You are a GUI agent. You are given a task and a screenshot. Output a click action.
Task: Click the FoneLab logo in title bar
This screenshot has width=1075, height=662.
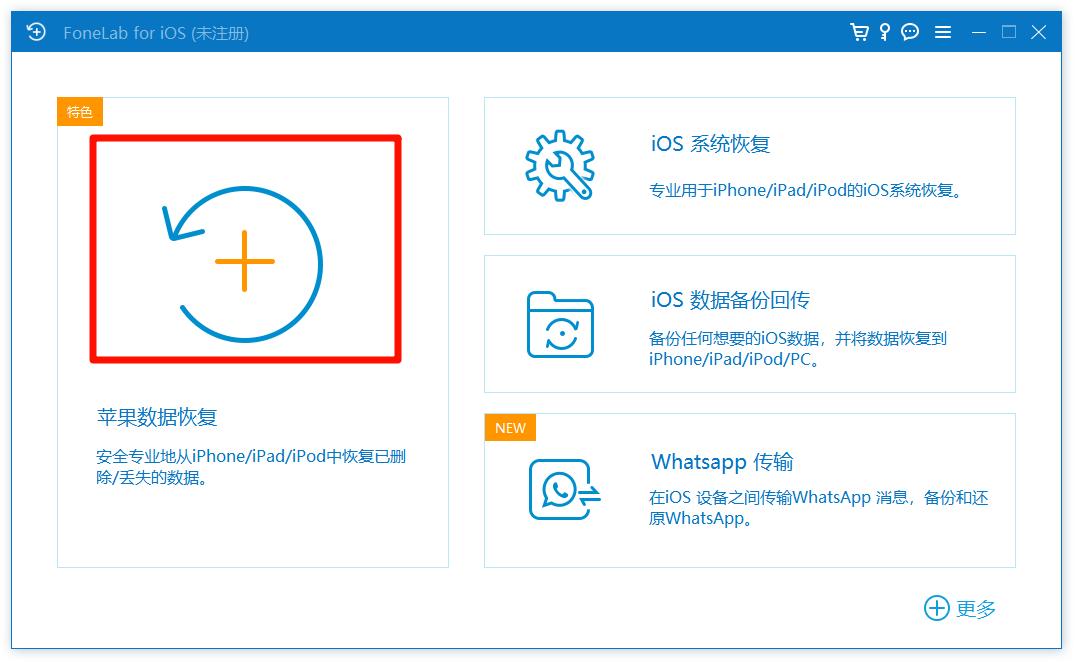[x=36, y=32]
